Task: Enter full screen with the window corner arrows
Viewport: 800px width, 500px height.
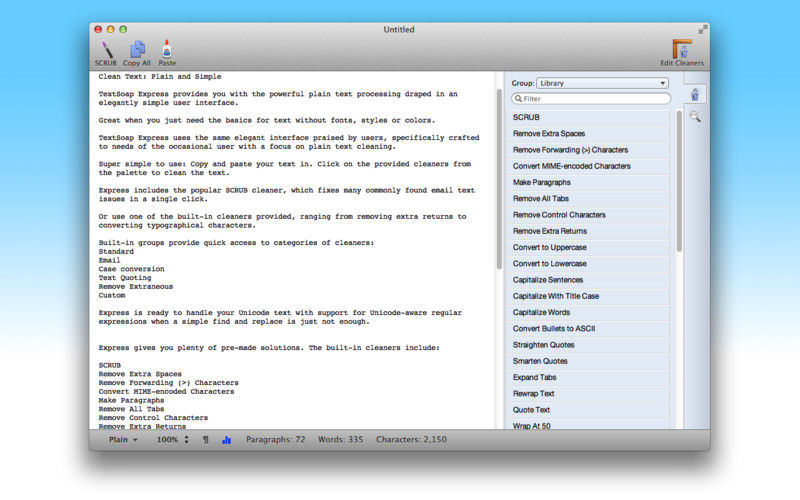Action: pos(703,30)
